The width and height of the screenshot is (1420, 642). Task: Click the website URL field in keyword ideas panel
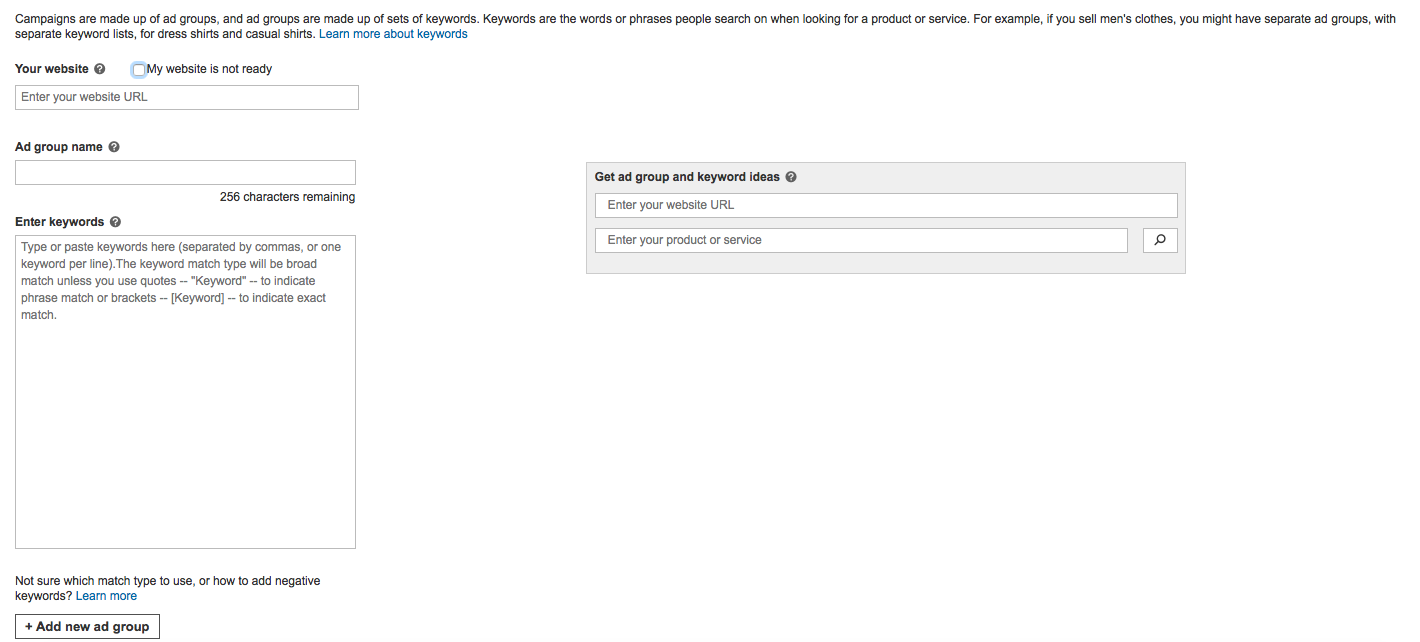coord(886,205)
